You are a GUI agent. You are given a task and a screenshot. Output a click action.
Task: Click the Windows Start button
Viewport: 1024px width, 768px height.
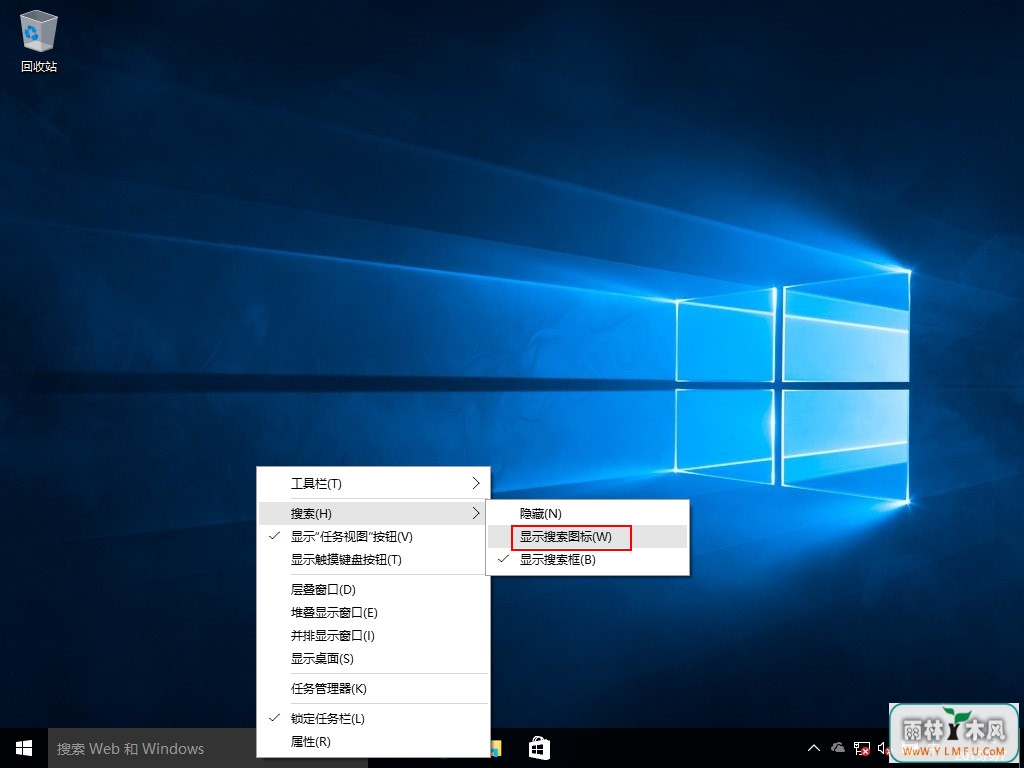click(24, 748)
